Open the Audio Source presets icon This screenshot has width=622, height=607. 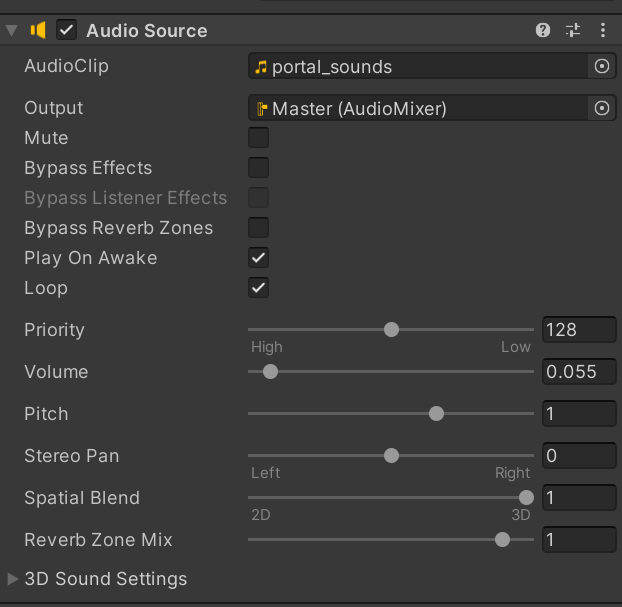[573, 30]
